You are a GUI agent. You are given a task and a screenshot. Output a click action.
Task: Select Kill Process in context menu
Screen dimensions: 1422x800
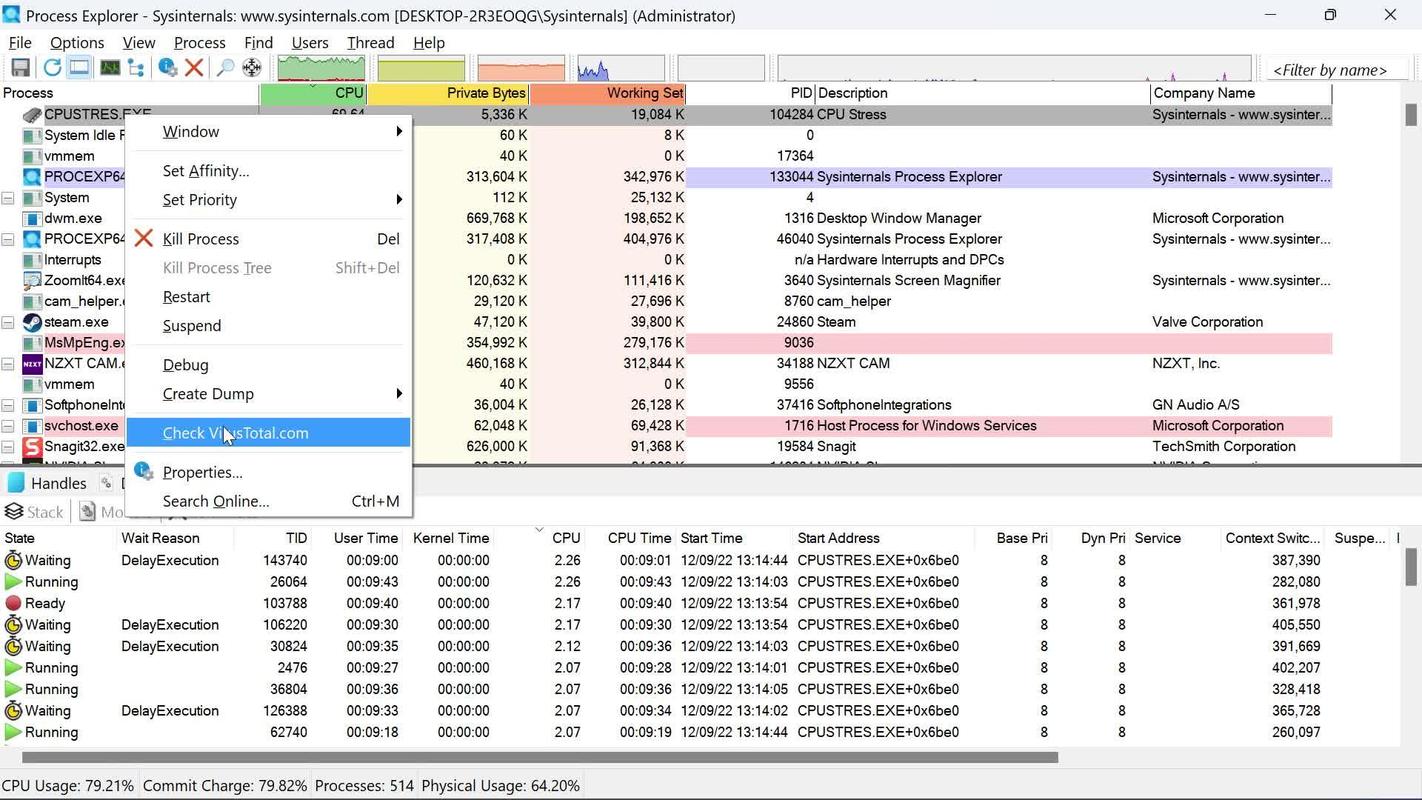[268, 238]
